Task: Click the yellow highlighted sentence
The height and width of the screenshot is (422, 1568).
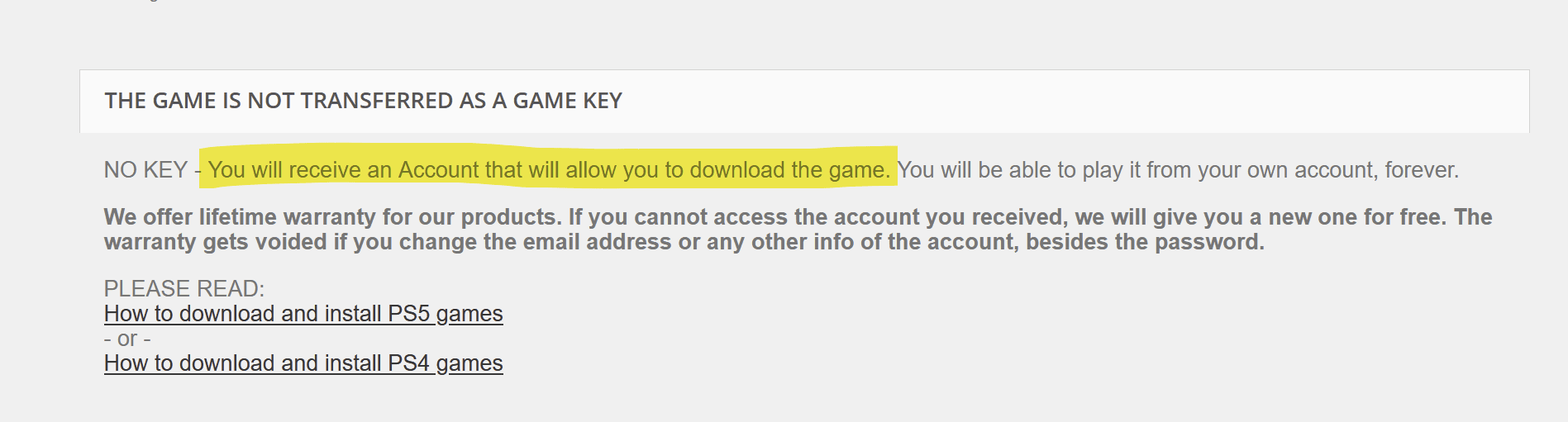Action: pyautogui.click(x=548, y=170)
